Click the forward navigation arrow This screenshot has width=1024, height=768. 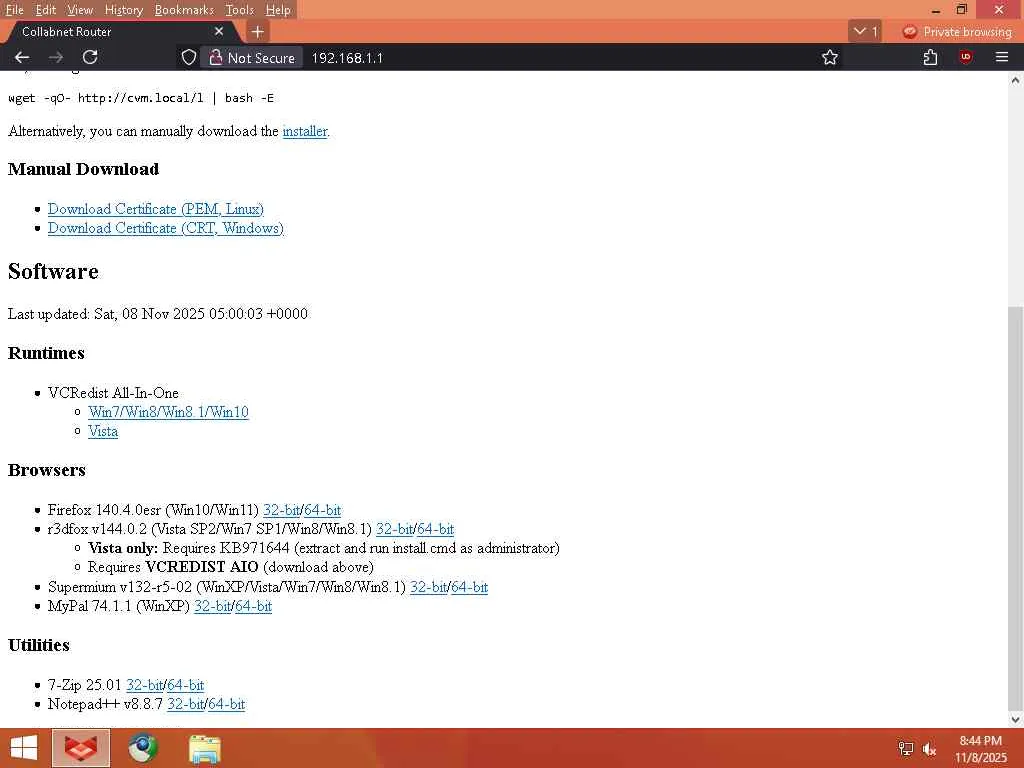pos(56,57)
